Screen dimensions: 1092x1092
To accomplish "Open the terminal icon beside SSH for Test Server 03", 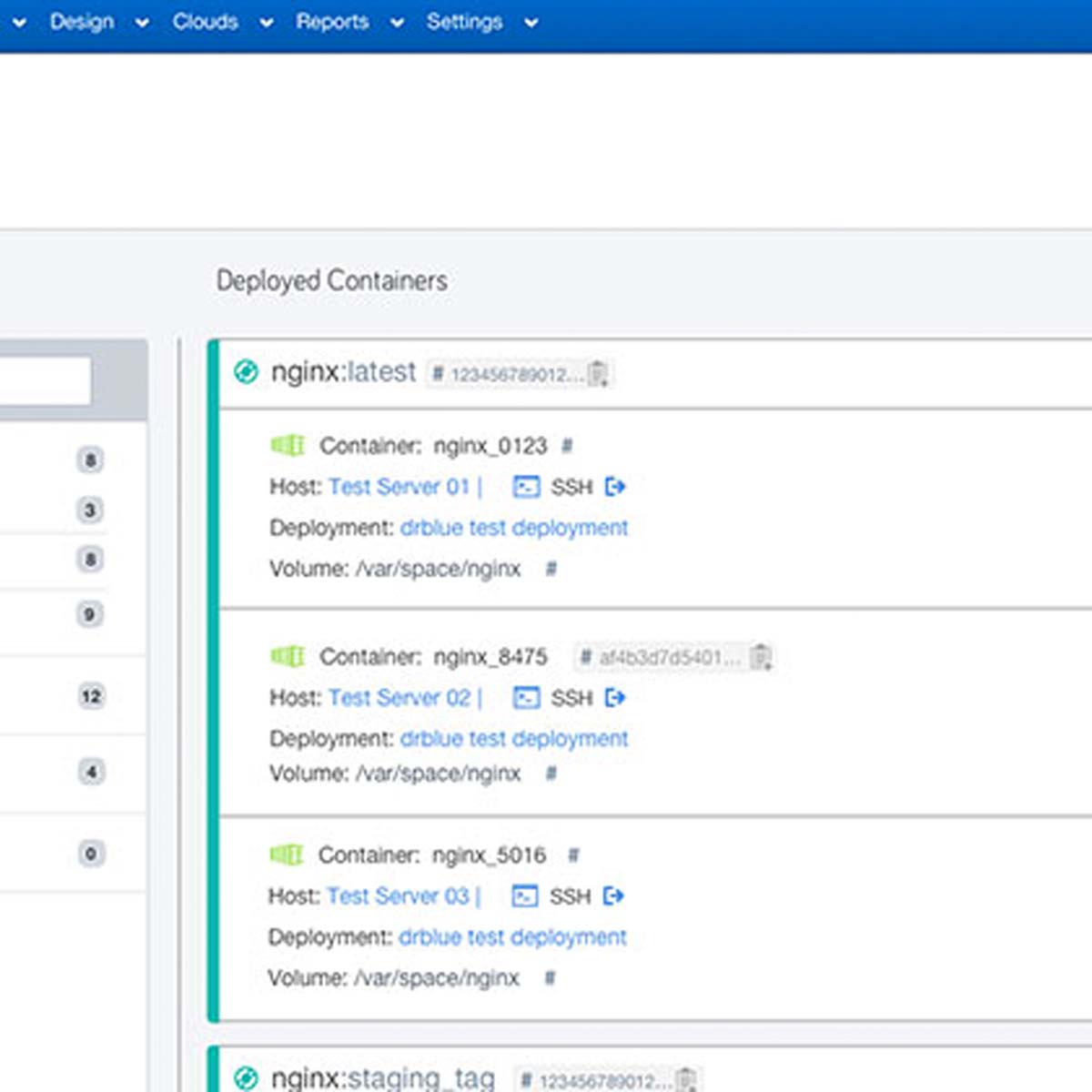I will click(524, 896).
